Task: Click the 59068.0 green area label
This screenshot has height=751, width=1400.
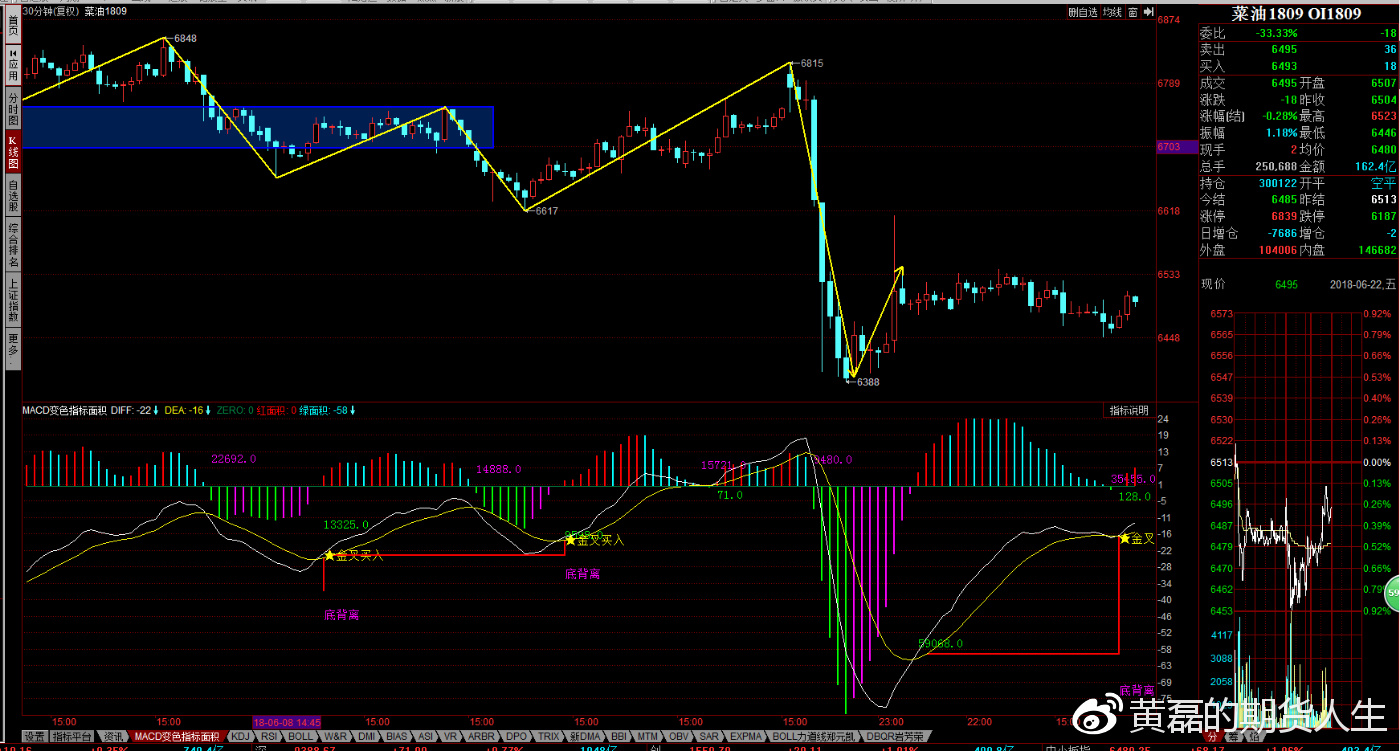Action: 940,644
